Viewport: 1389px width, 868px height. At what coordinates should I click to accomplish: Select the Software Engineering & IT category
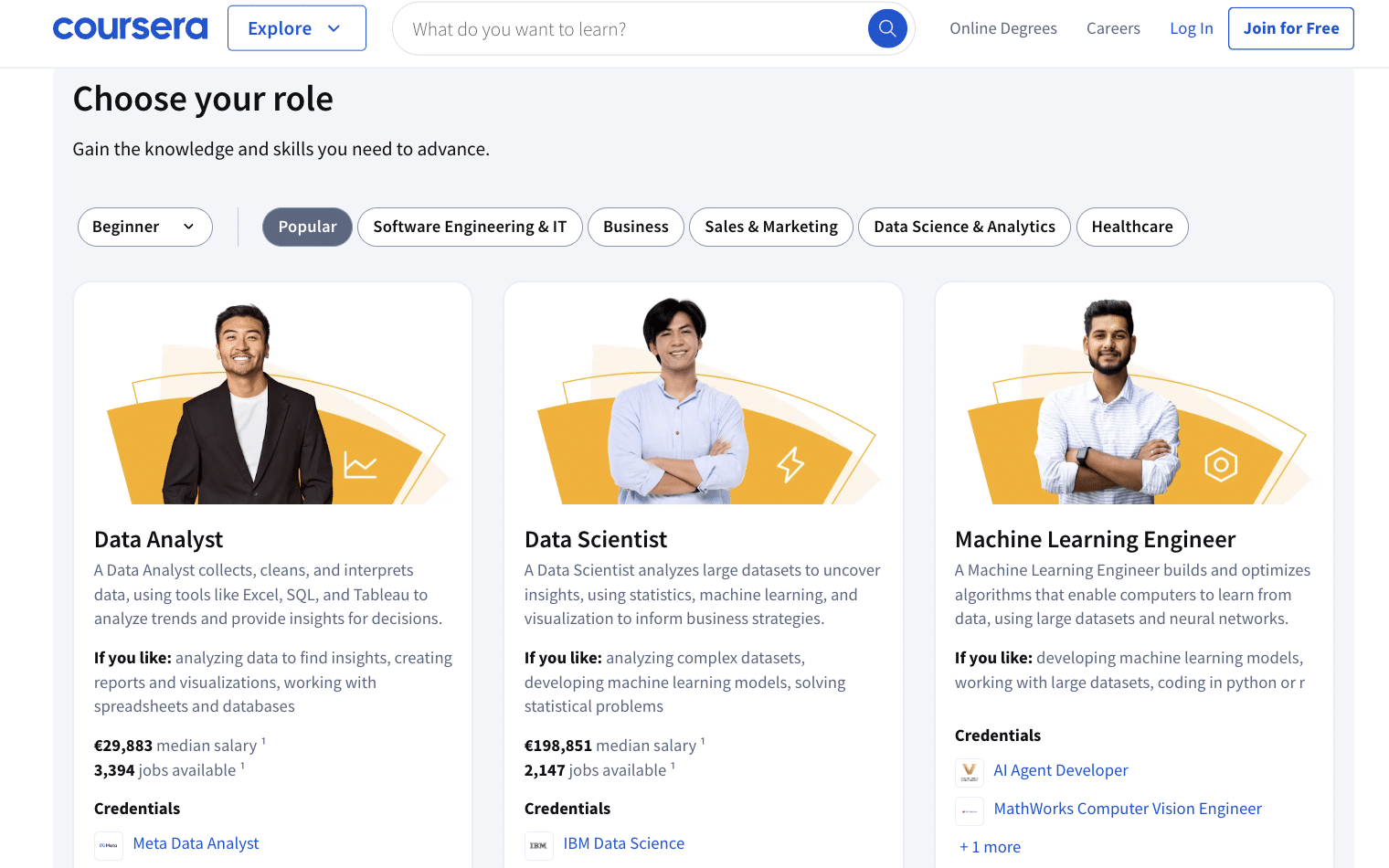[x=470, y=227]
